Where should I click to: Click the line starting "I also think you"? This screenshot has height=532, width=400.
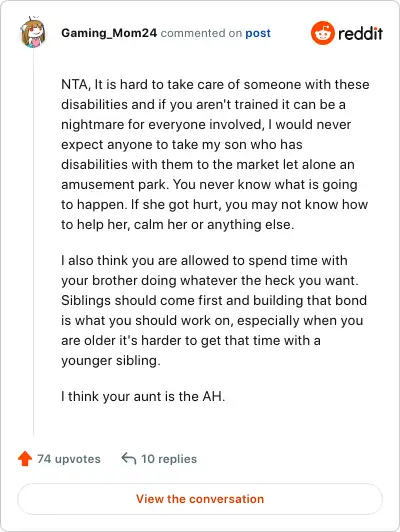coord(204,261)
